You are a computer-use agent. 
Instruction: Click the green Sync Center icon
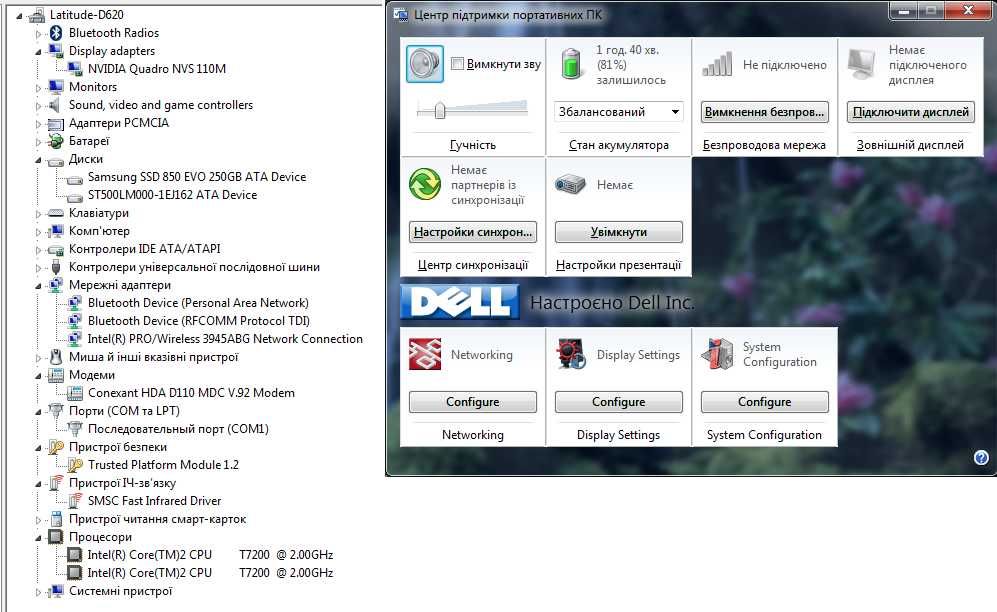click(425, 184)
